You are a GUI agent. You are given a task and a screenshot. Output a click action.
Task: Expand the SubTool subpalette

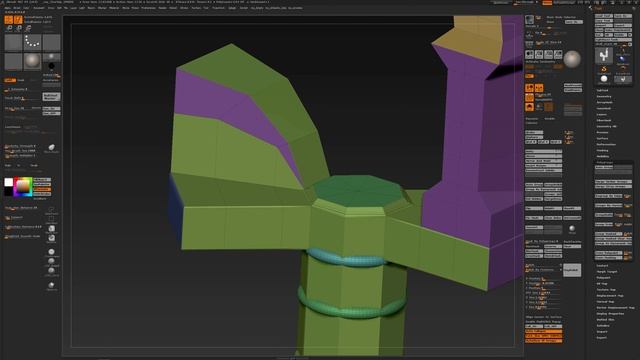(602, 91)
